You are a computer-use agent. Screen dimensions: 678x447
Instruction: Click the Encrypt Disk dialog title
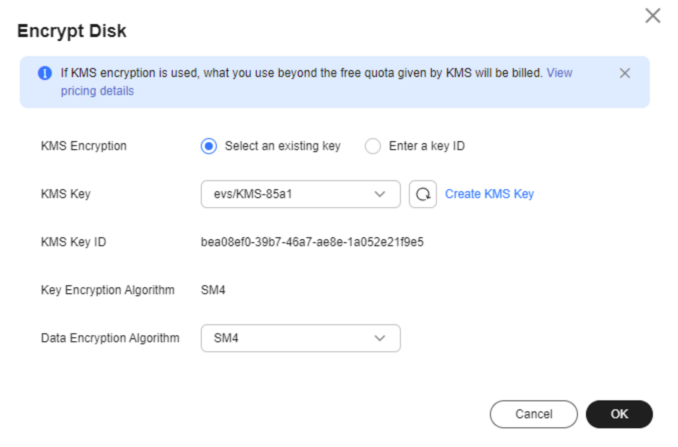72,31
